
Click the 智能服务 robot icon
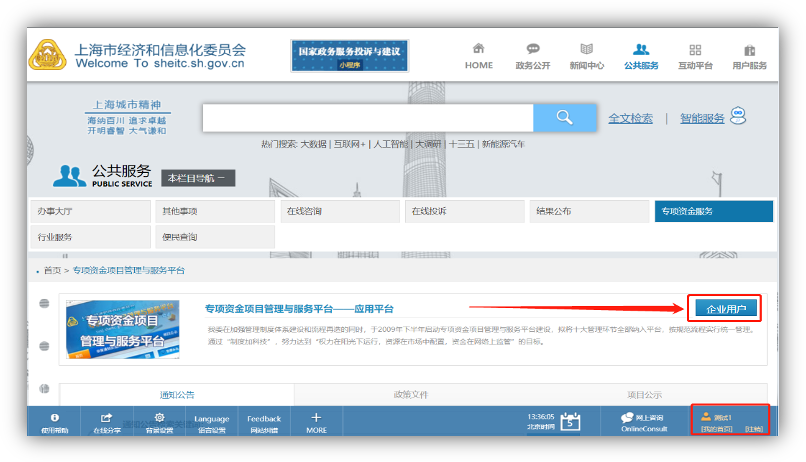(739, 117)
